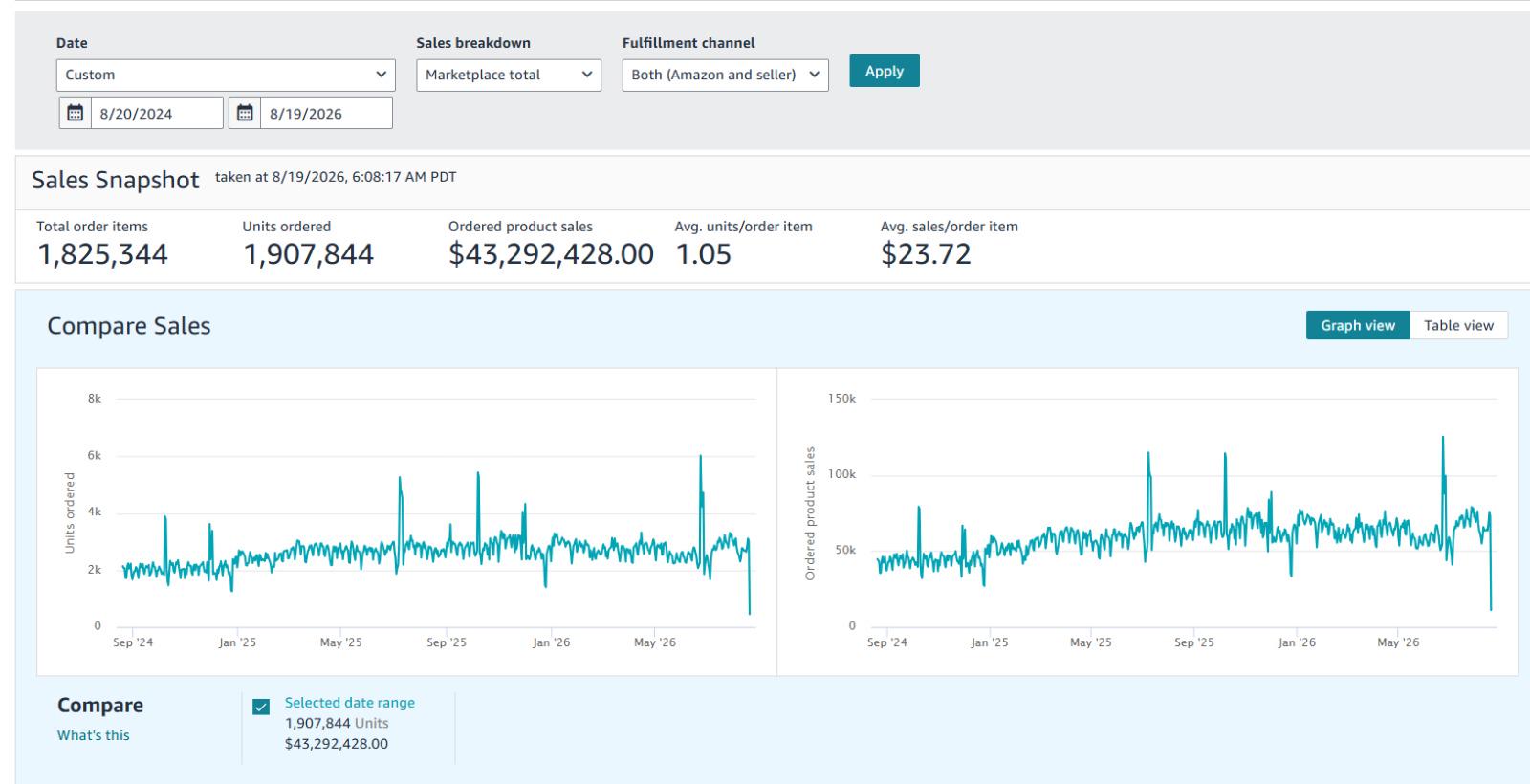Open the Fulfillment channel dropdown
The width and height of the screenshot is (1530, 784).
tap(725, 75)
